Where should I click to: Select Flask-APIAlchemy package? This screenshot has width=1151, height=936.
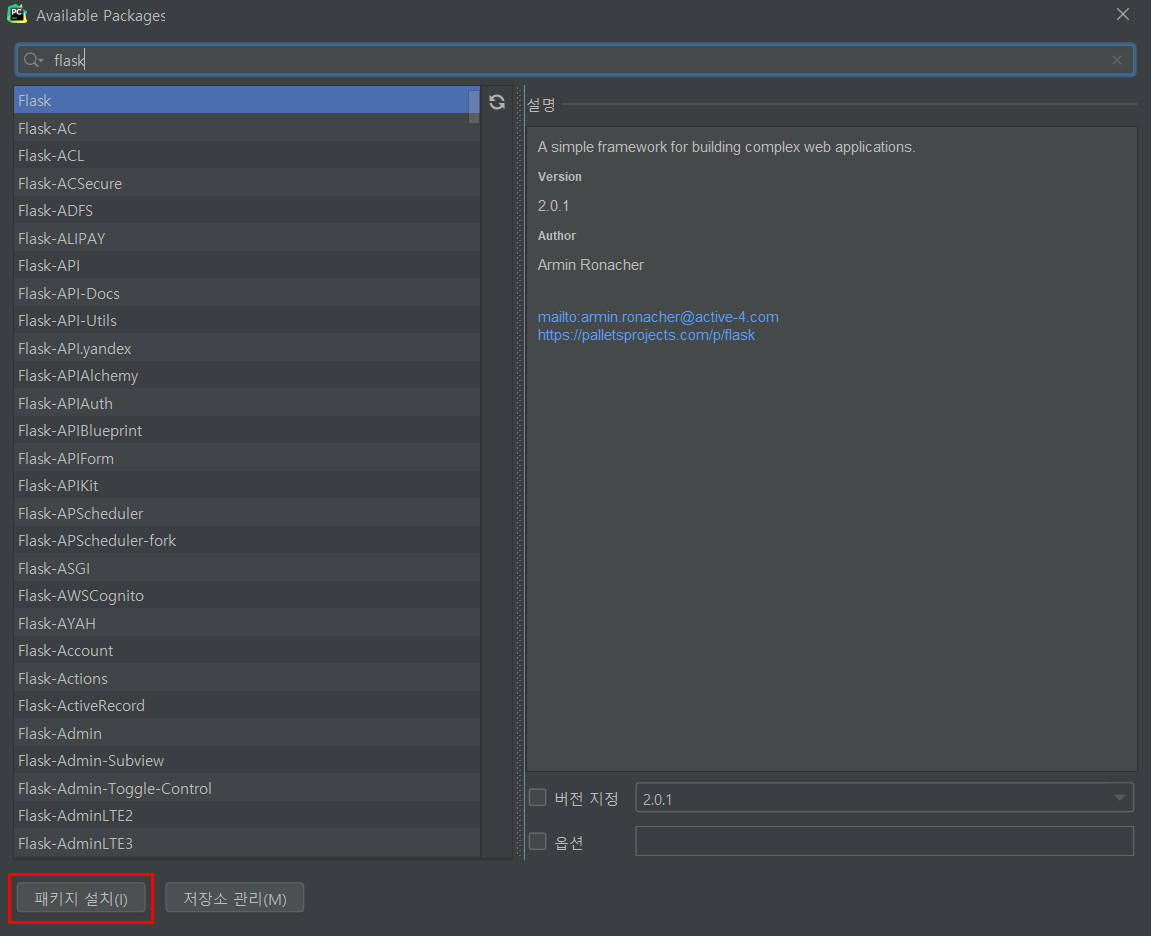click(247, 376)
